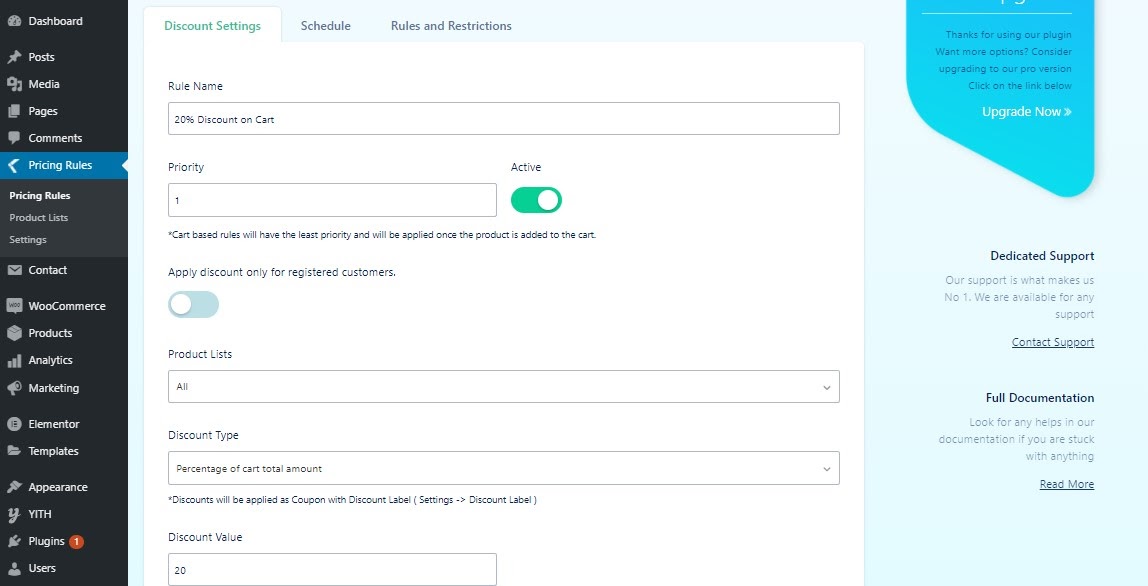Viewport: 1148px width, 586px height.
Task: Disable the Active toggle switch
Action: pos(536,200)
